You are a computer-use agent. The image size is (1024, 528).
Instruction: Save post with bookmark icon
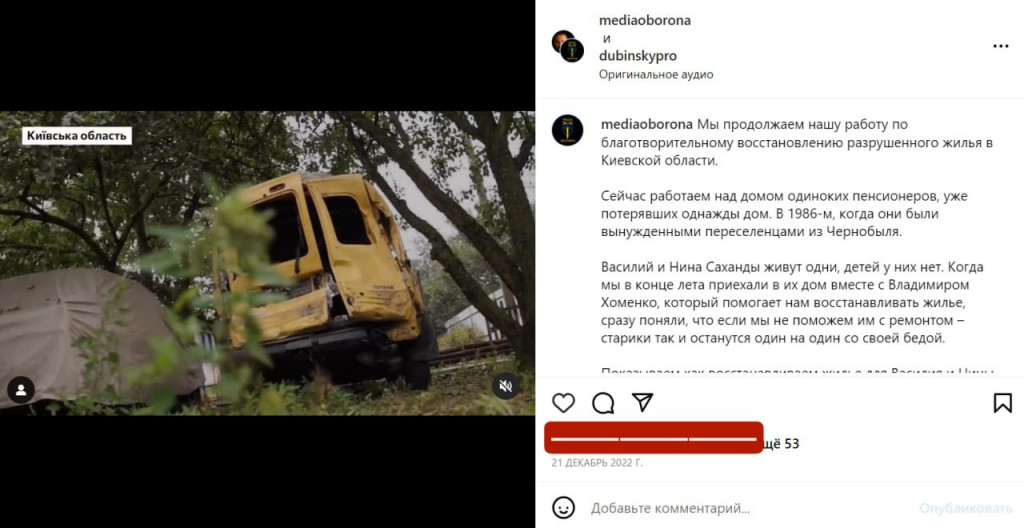[1002, 403]
